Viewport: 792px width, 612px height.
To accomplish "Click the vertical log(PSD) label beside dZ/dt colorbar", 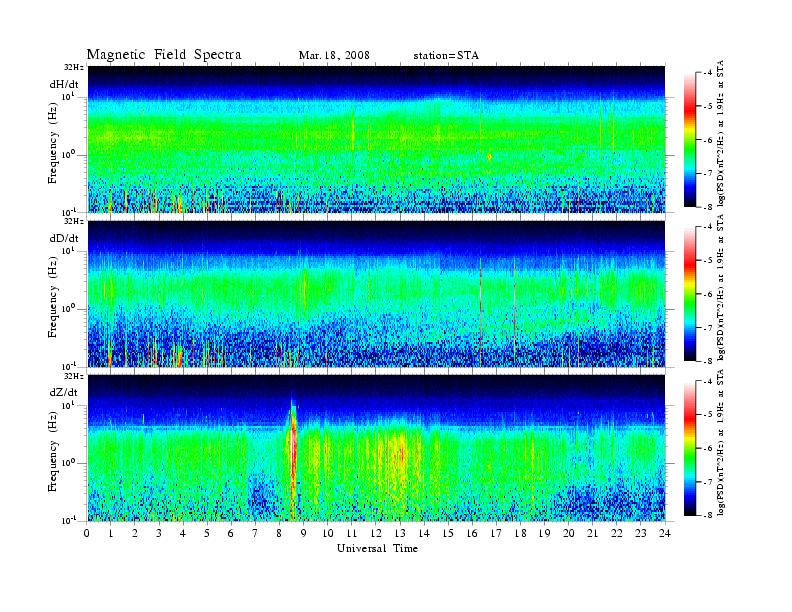I will pos(720,442).
